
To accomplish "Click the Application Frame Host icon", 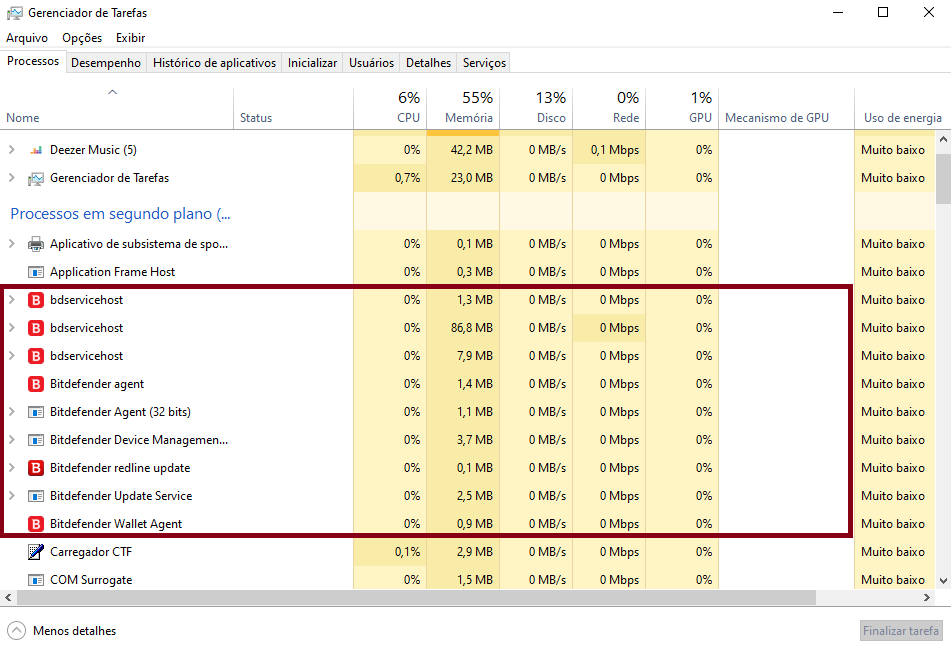I will pyautogui.click(x=36, y=272).
